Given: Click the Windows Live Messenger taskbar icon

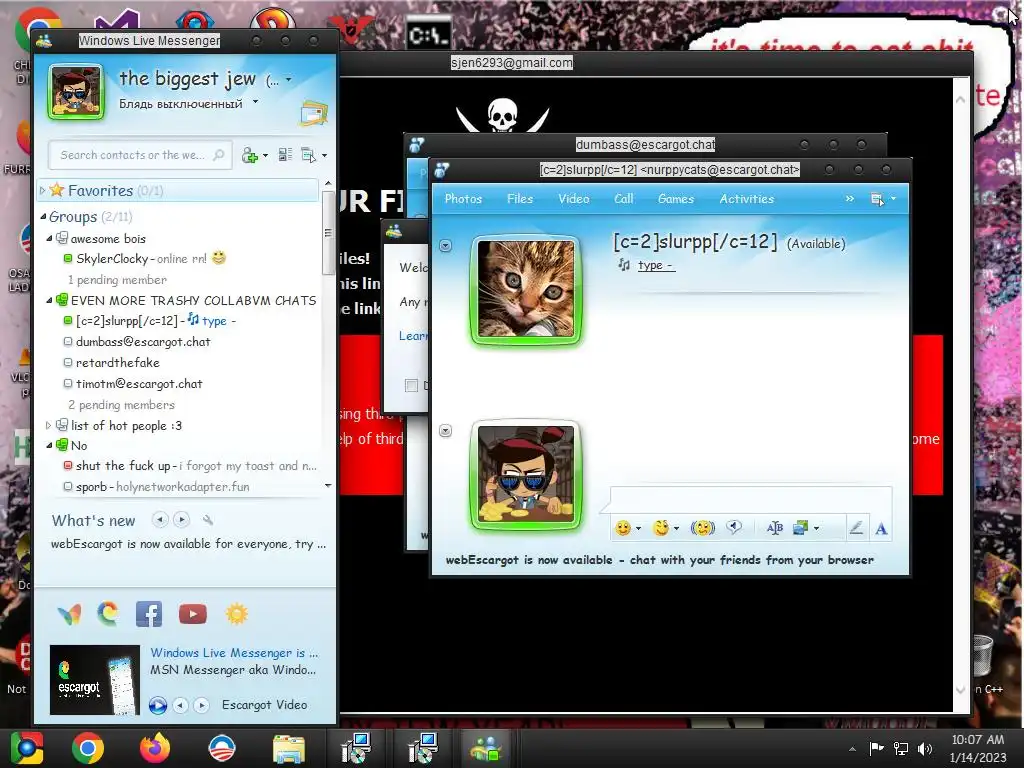Looking at the screenshot, I should pyautogui.click(x=485, y=748).
